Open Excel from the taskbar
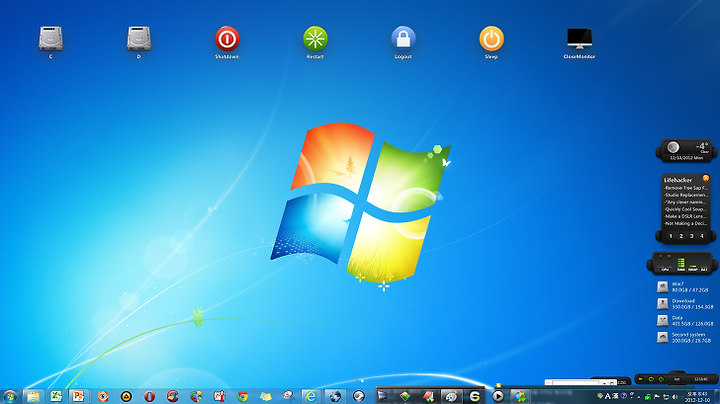 click(x=56, y=396)
